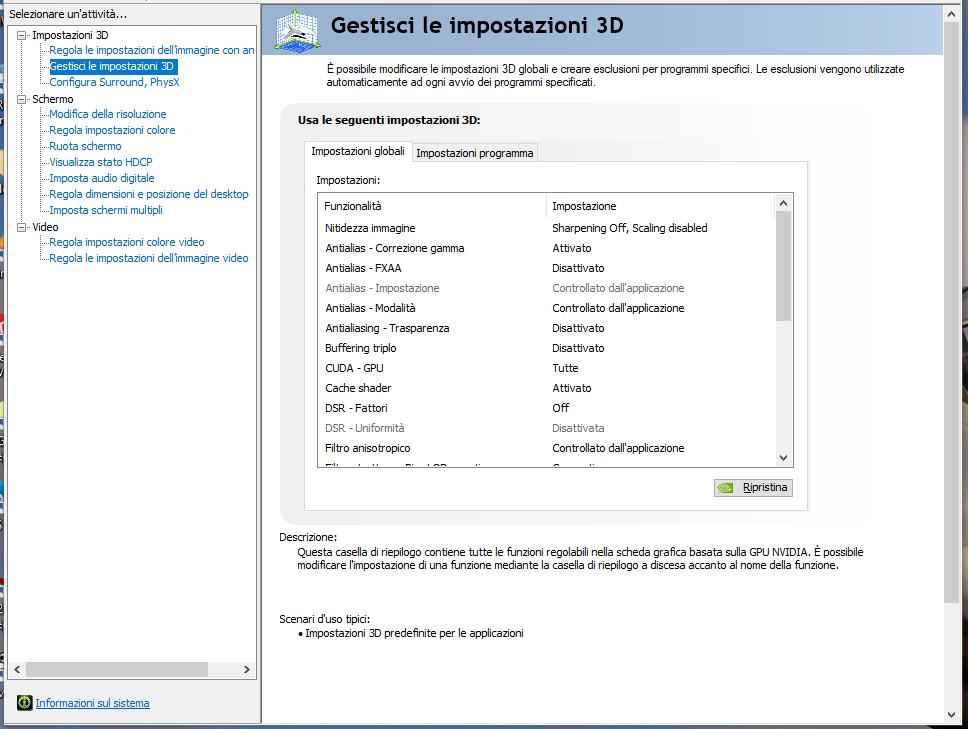Click Filtro anisotropico setting value
The image size is (968, 729).
point(618,448)
